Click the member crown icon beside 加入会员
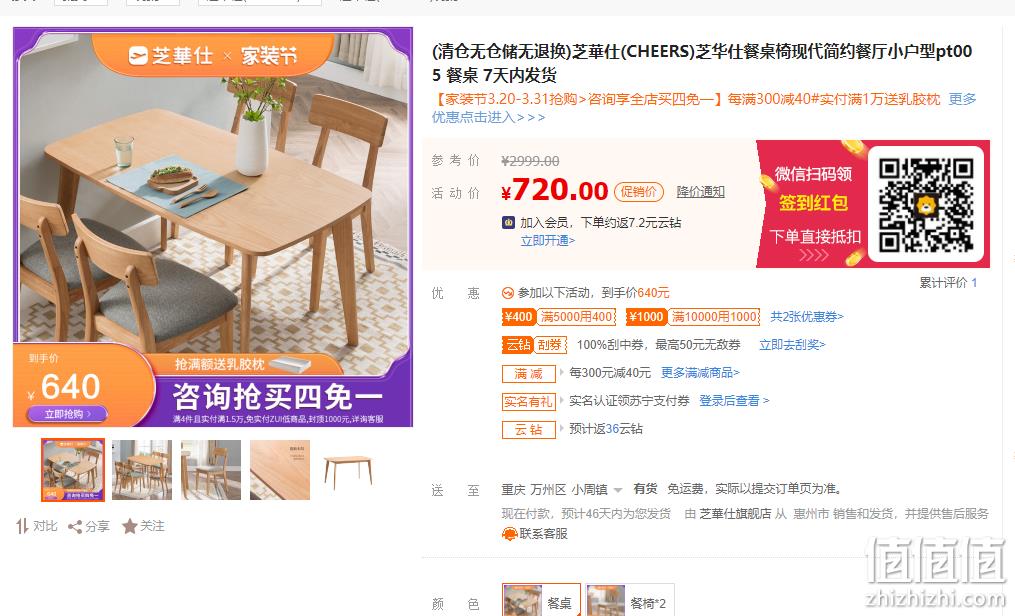The image size is (1015, 616). (509, 223)
